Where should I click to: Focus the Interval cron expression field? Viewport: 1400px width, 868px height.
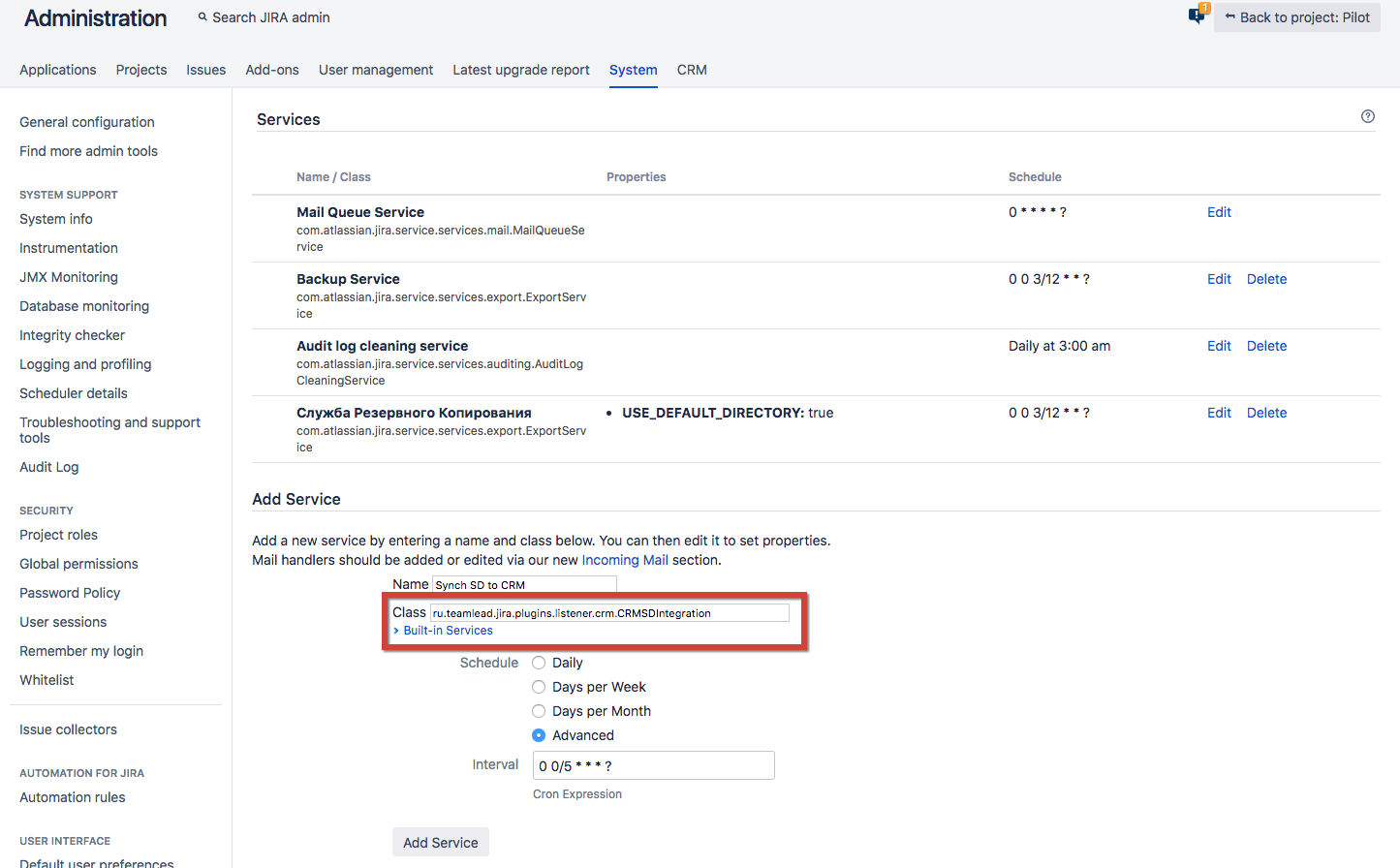654,765
